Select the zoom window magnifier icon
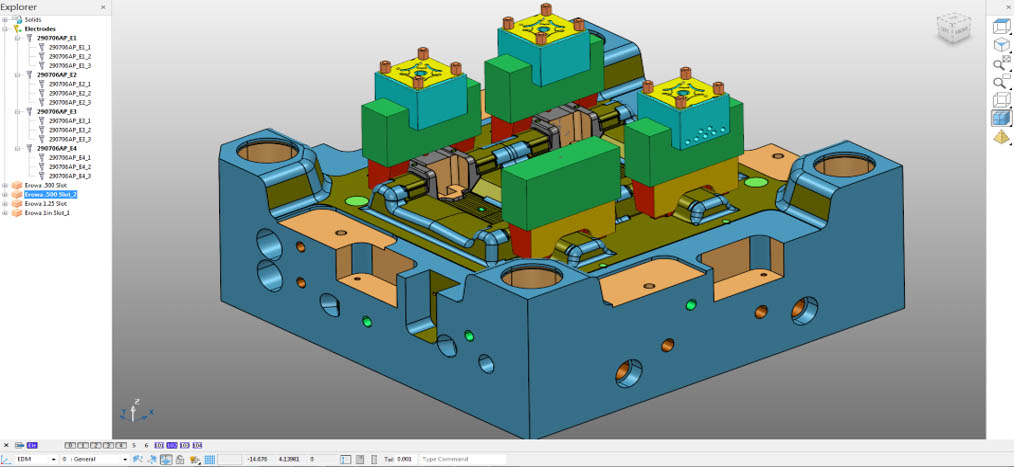This screenshot has width=1014, height=467. 1000,81
